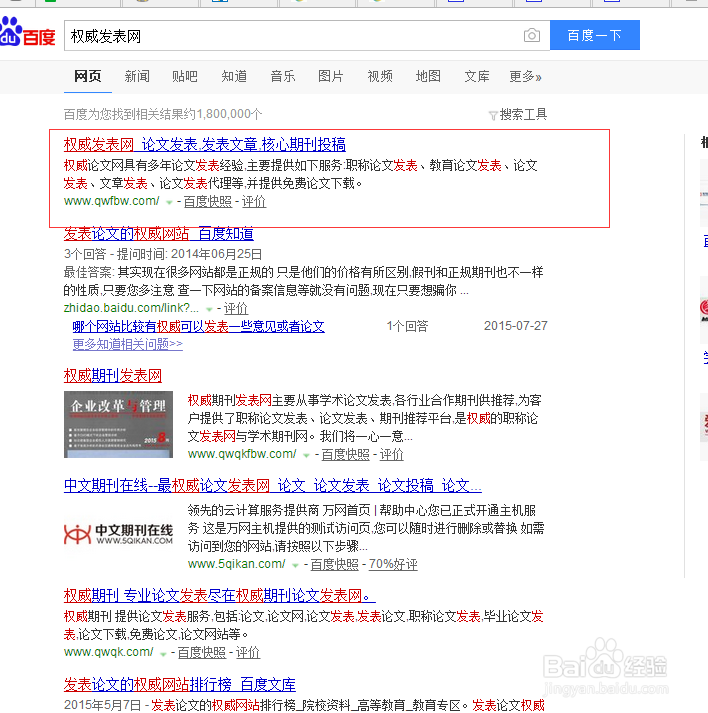Click the www.qwqkfbw.com/ green URL
708x713 pixels.
242,454
